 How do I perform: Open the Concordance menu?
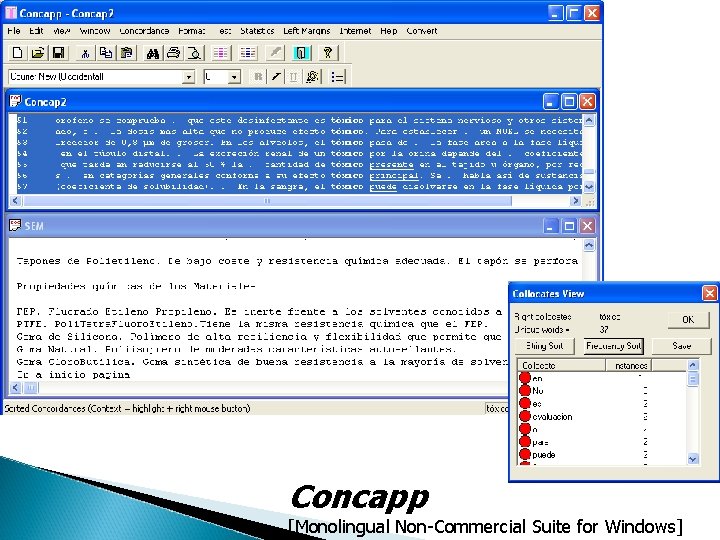point(144,31)
